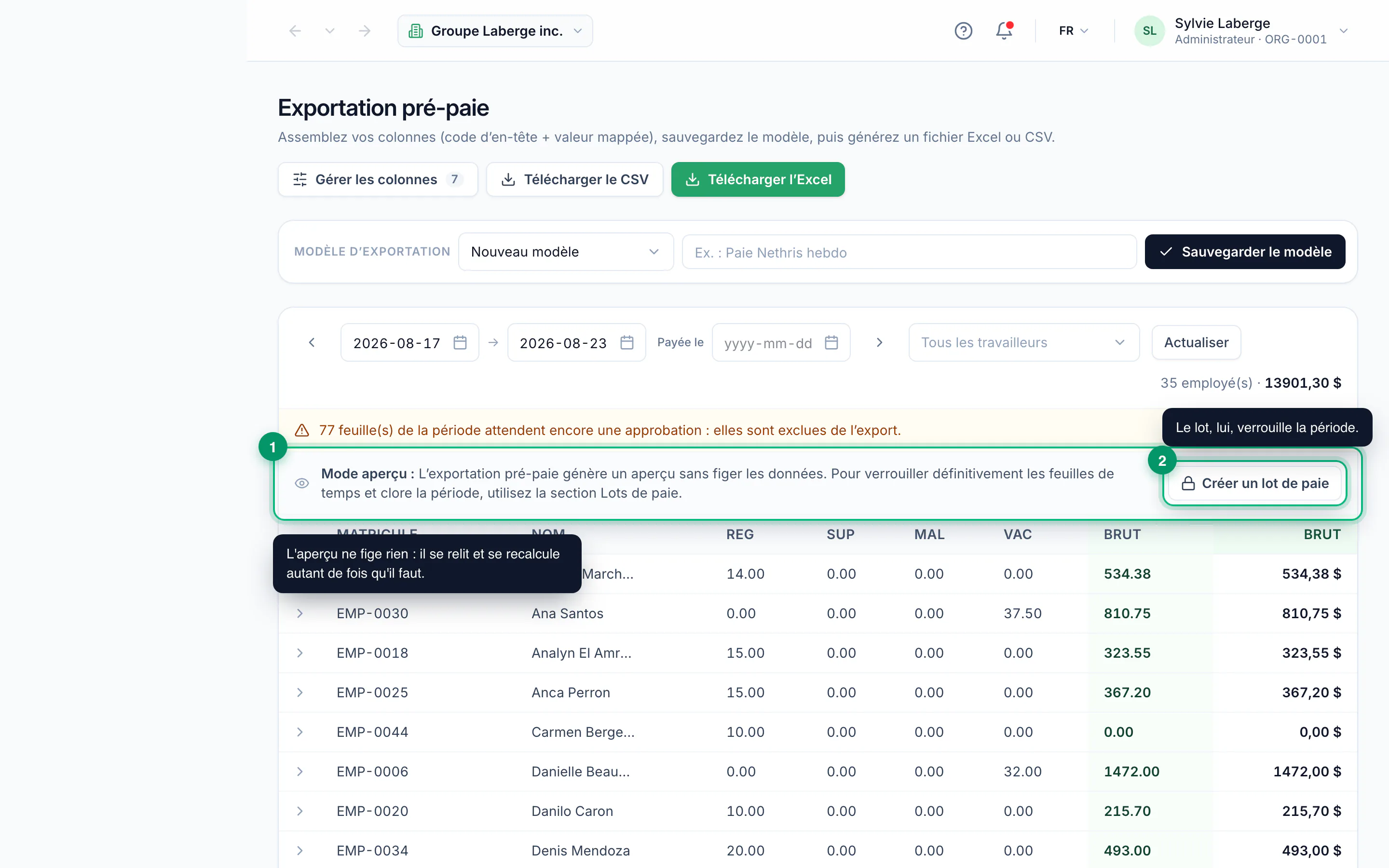Open Gérer les colonnes
1389x868 pixels.
tap(378, 179)
